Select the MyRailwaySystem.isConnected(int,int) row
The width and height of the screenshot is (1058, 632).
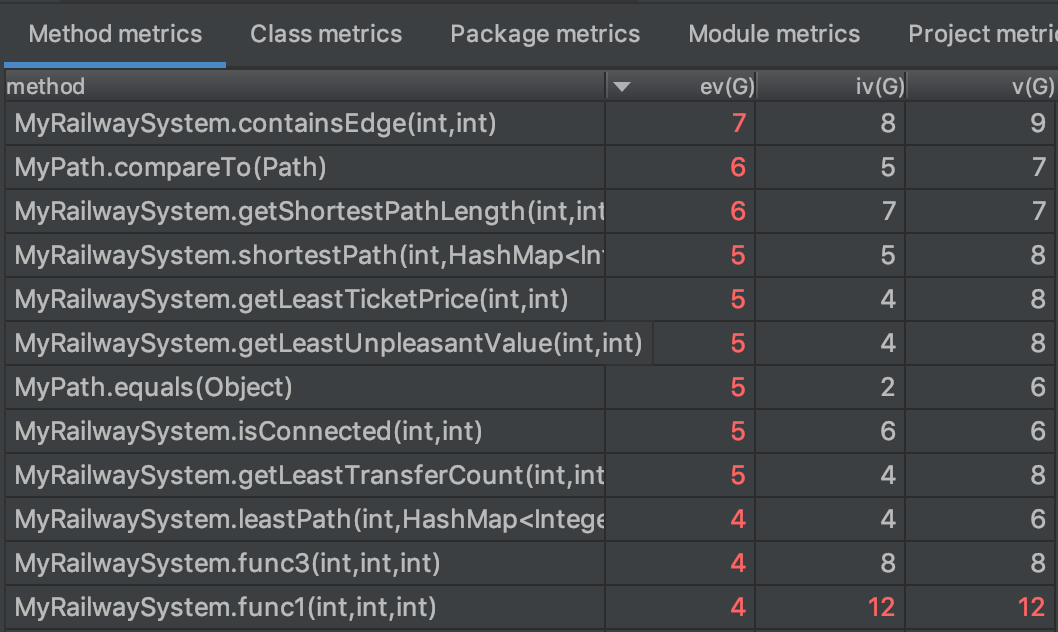point(249,431)
